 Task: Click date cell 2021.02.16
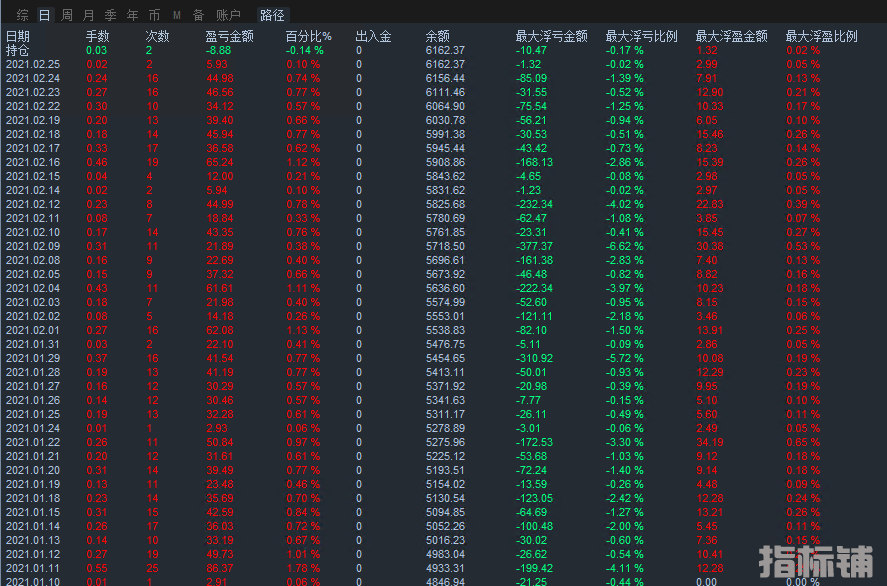pos(33,162)
